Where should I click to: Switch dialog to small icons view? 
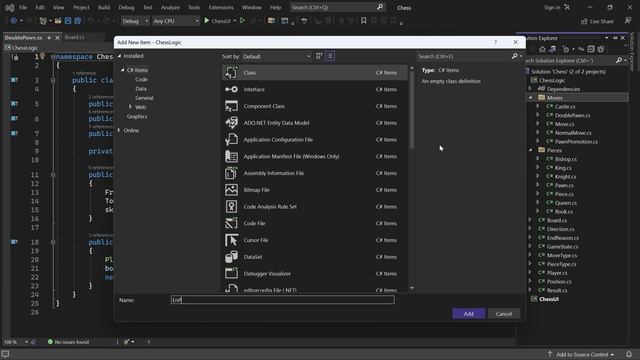319,56
